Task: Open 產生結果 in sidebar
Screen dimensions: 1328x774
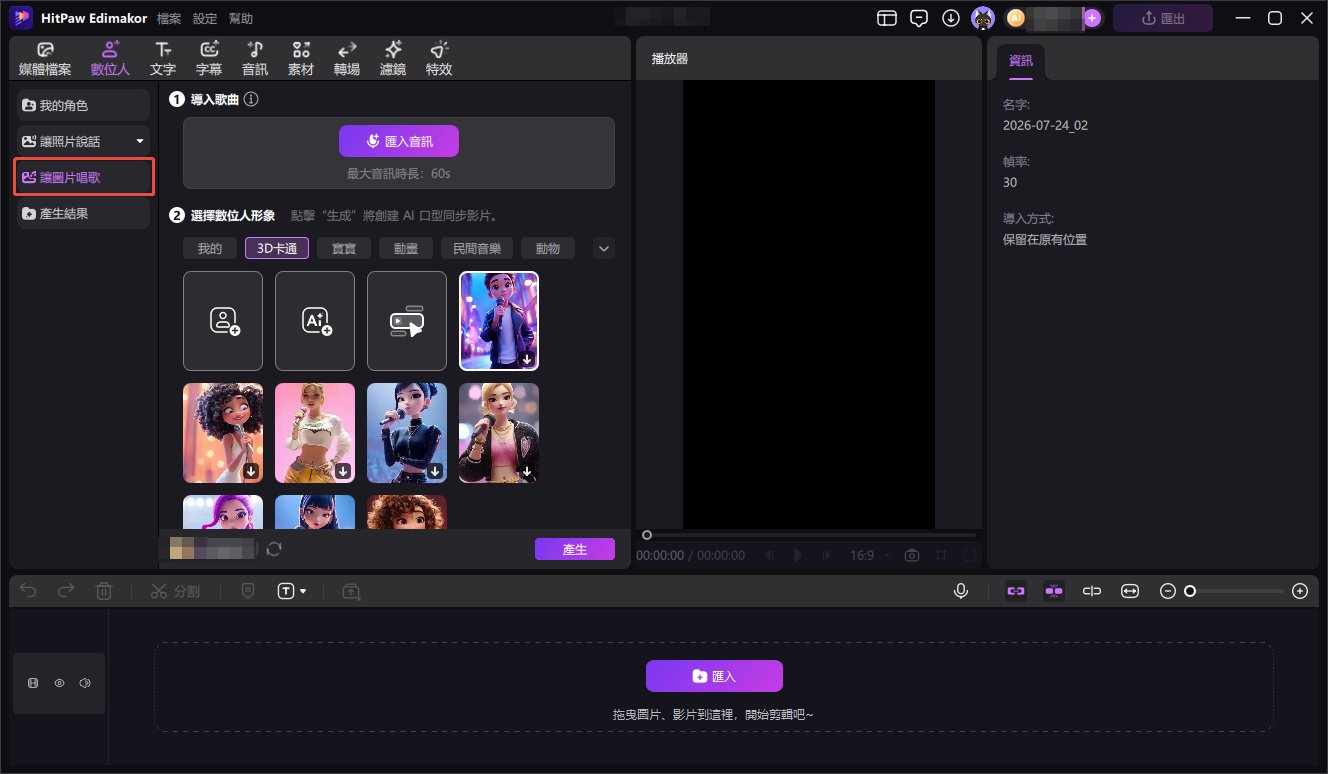Action: point(83,213)
